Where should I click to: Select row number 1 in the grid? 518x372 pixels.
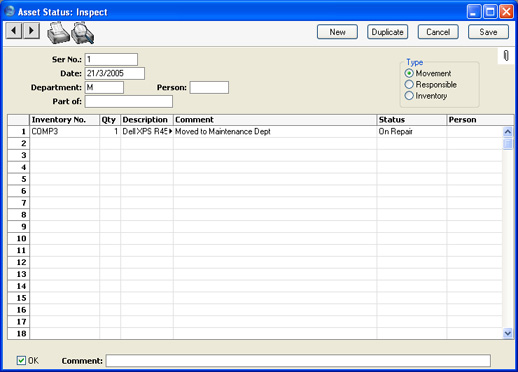point(19,131)
